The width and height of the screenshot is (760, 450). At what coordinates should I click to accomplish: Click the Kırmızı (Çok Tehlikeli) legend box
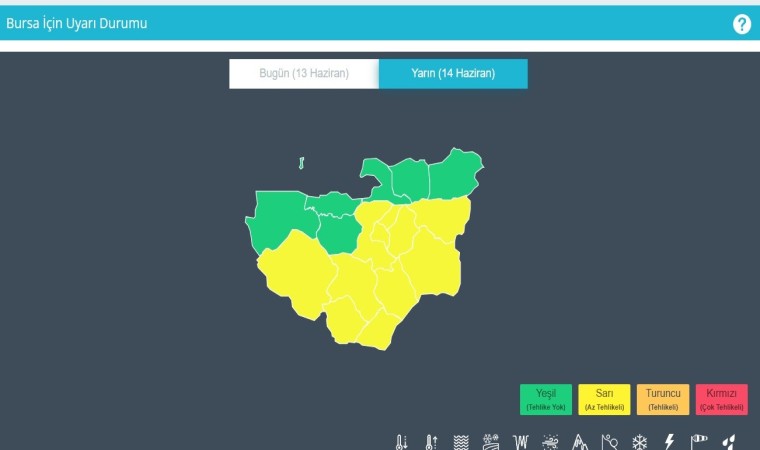[x=721, y=400]
